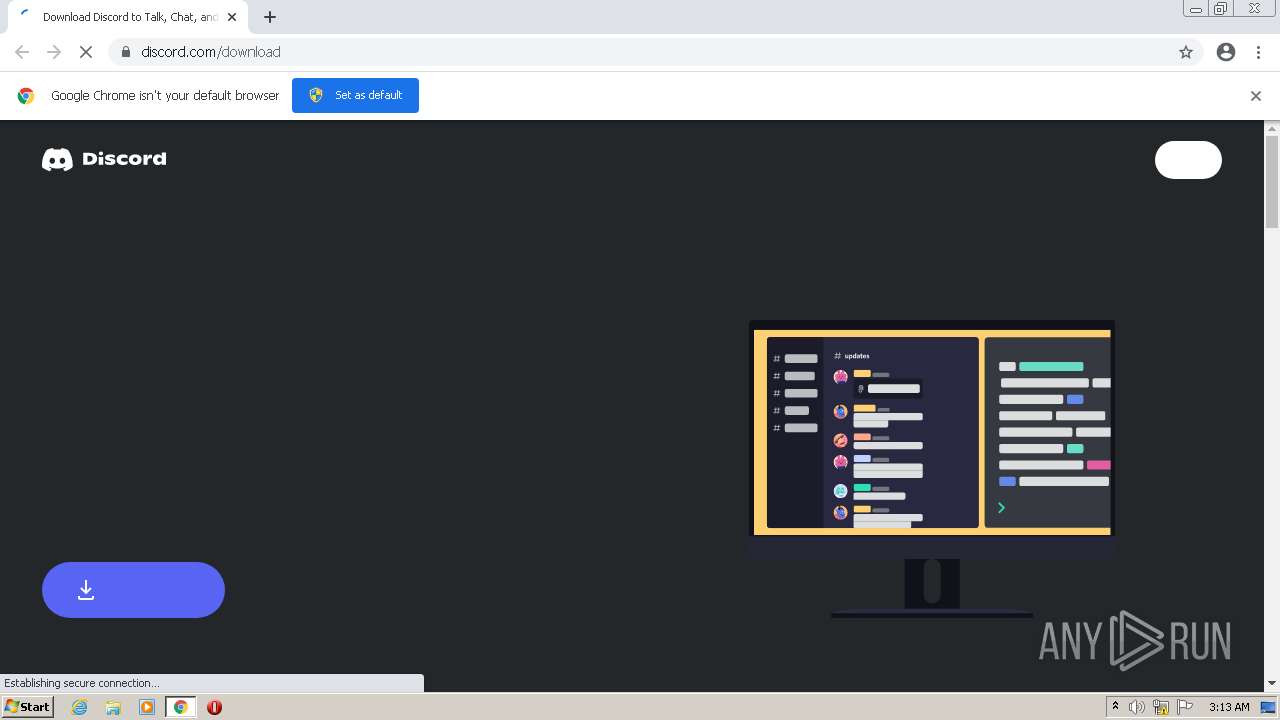Open the volume speaker tray icon
The height and width of the screenshot is (720, 1280).
click(x=1137, y=707)
